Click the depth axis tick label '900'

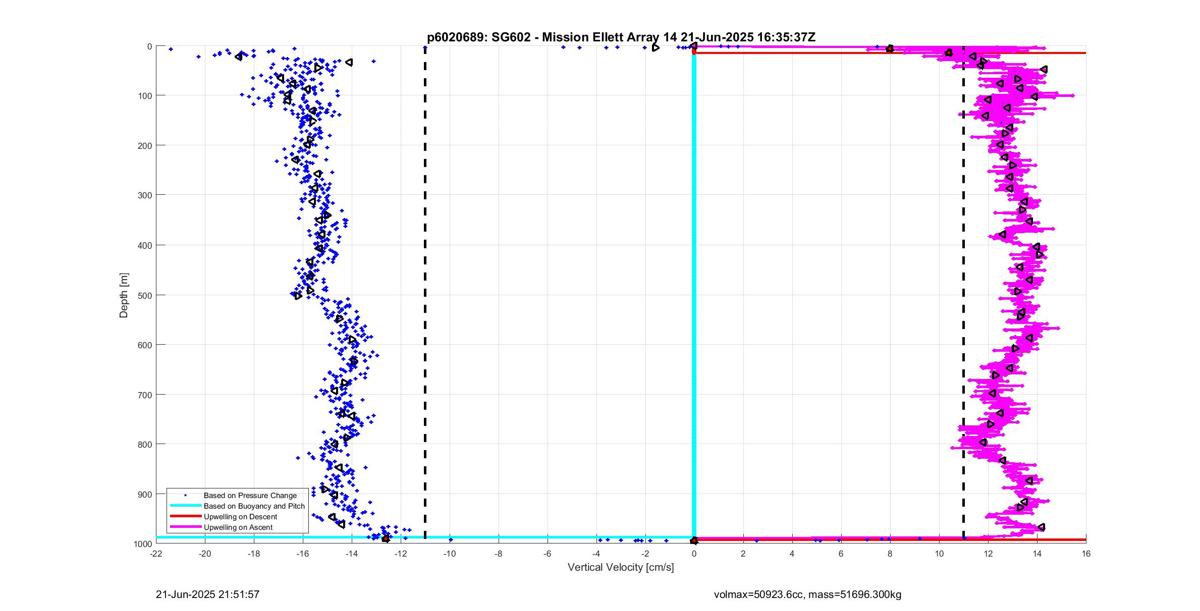(x=144, y=494)
